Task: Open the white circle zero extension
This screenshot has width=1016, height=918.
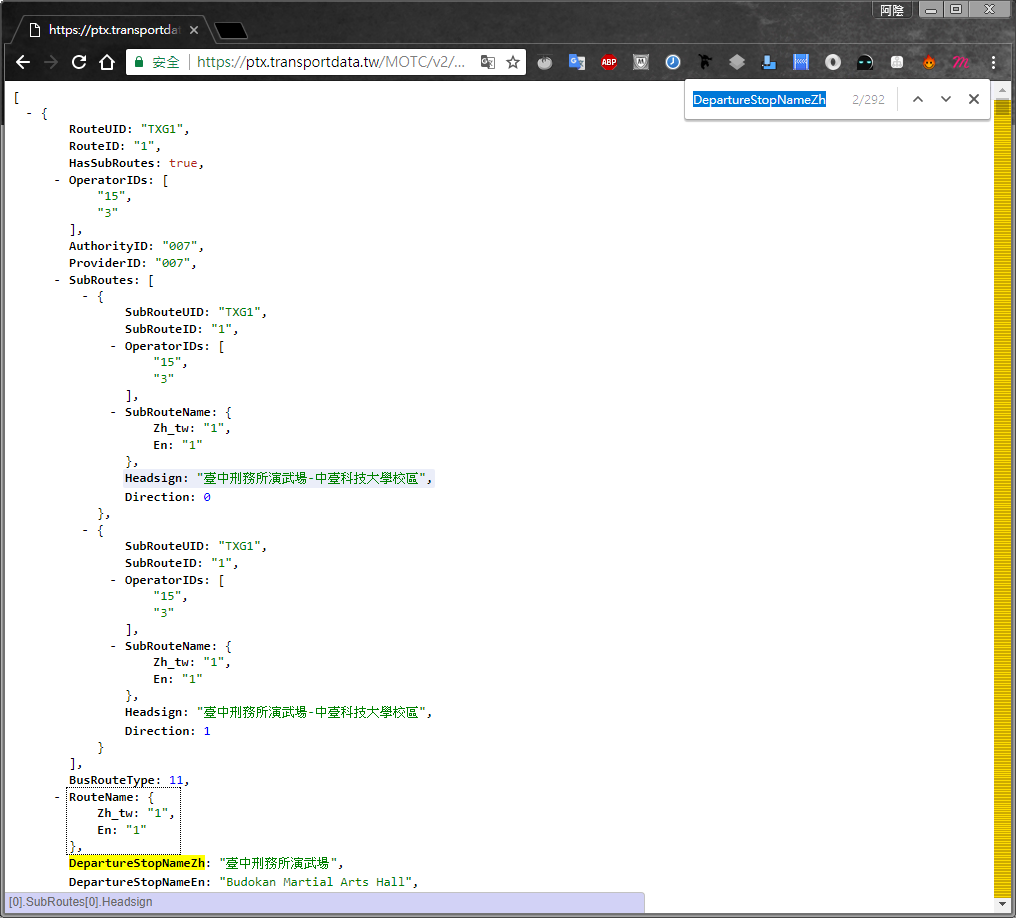Action: [x=833, y=62]
